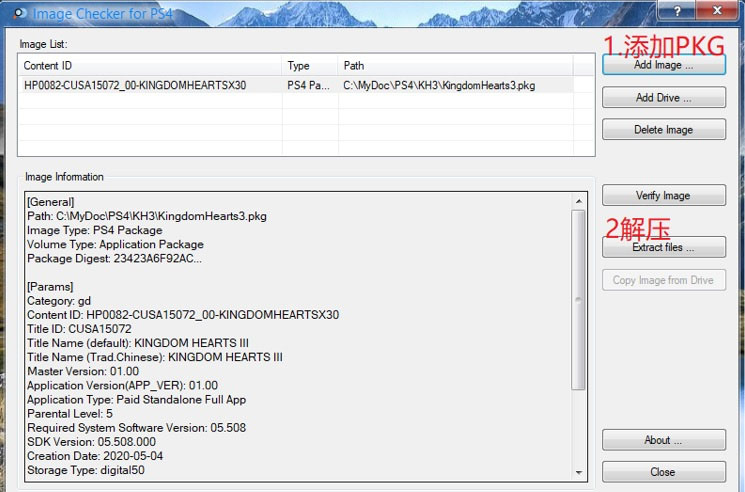Viewport: 745px width, 492px height.
Task: Click the 'Parental Level: 5' line
Action: point(70,414)
